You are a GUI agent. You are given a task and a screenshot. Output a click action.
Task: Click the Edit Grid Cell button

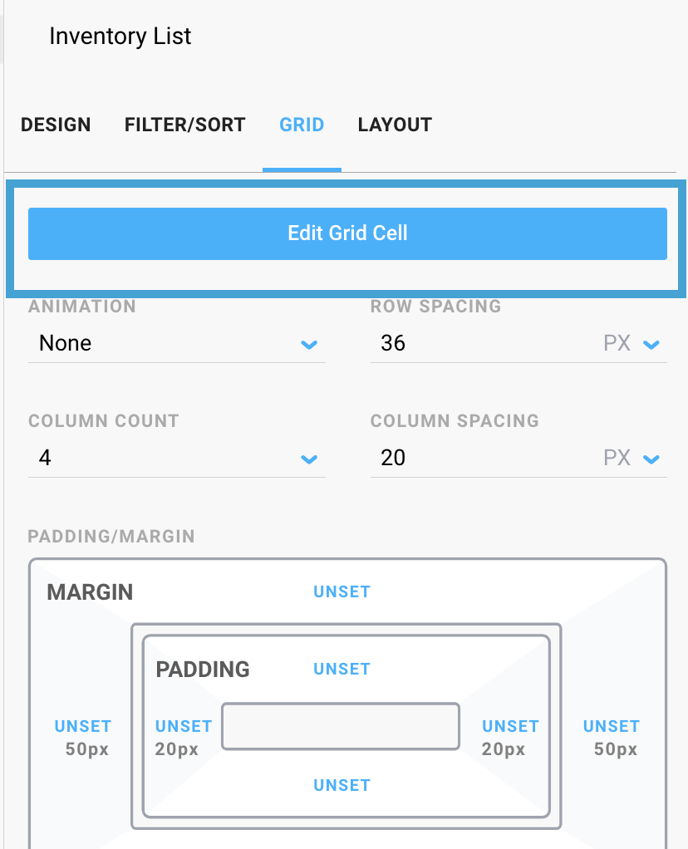click(x=346, y=233)
